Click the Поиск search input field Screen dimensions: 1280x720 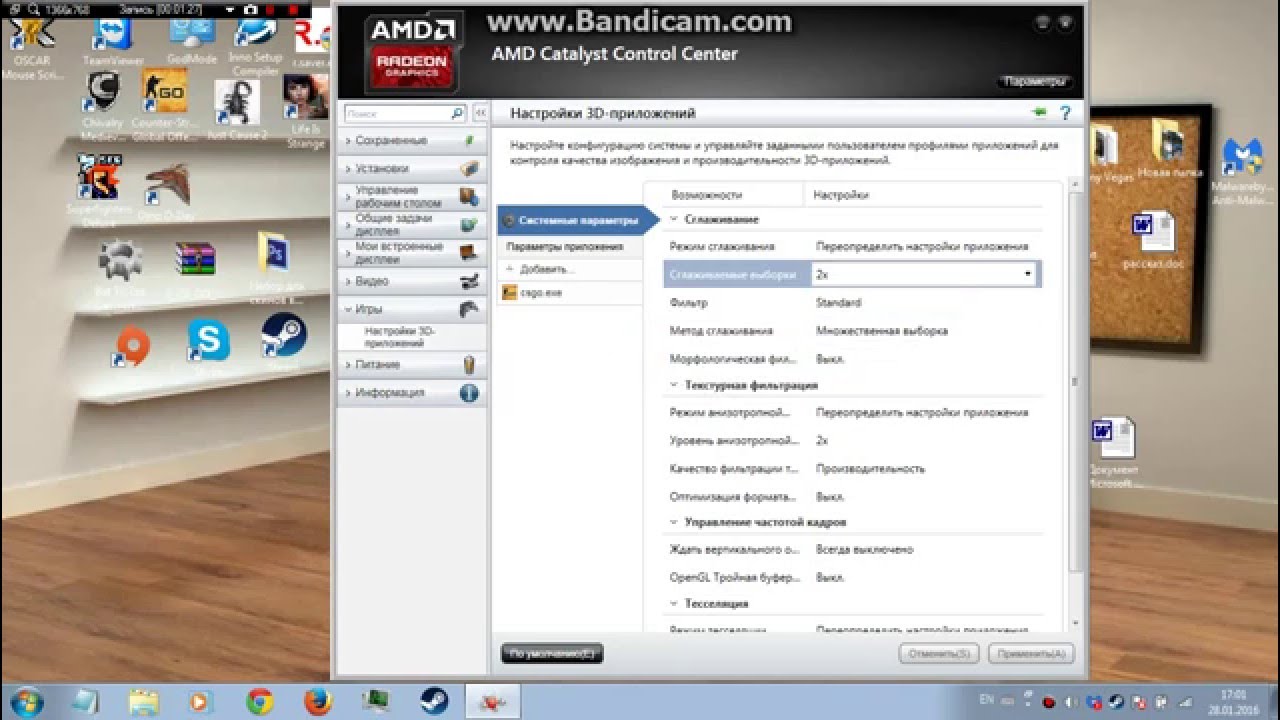click(x=397, y=114)
